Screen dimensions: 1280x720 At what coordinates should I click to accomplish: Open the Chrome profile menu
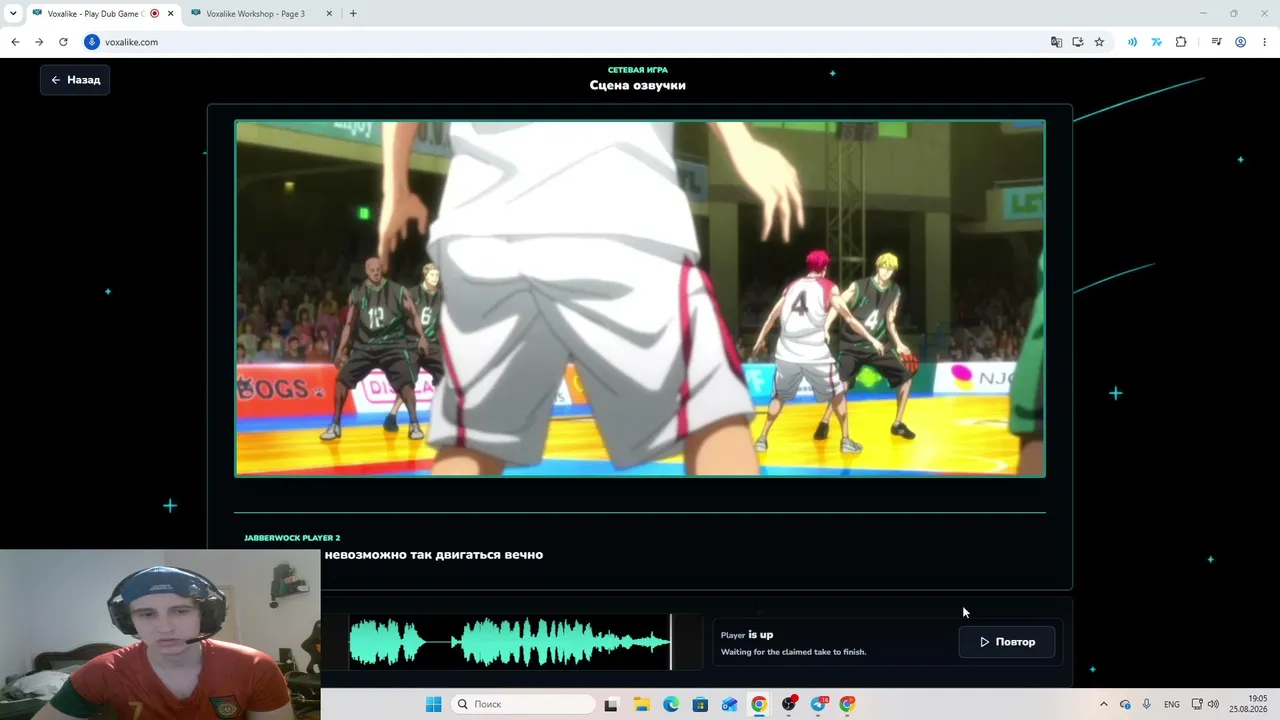pyautogui.click(x=1241, y=42)
